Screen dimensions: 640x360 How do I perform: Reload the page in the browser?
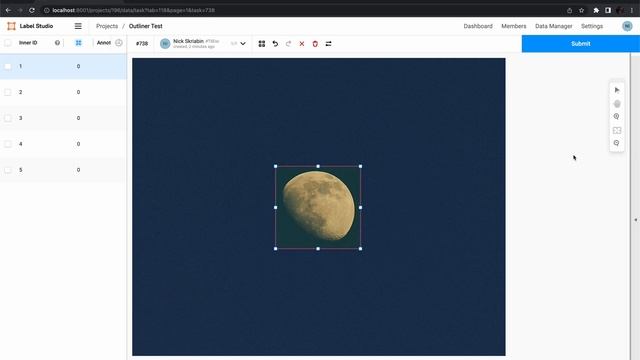(x=32, y=10)
